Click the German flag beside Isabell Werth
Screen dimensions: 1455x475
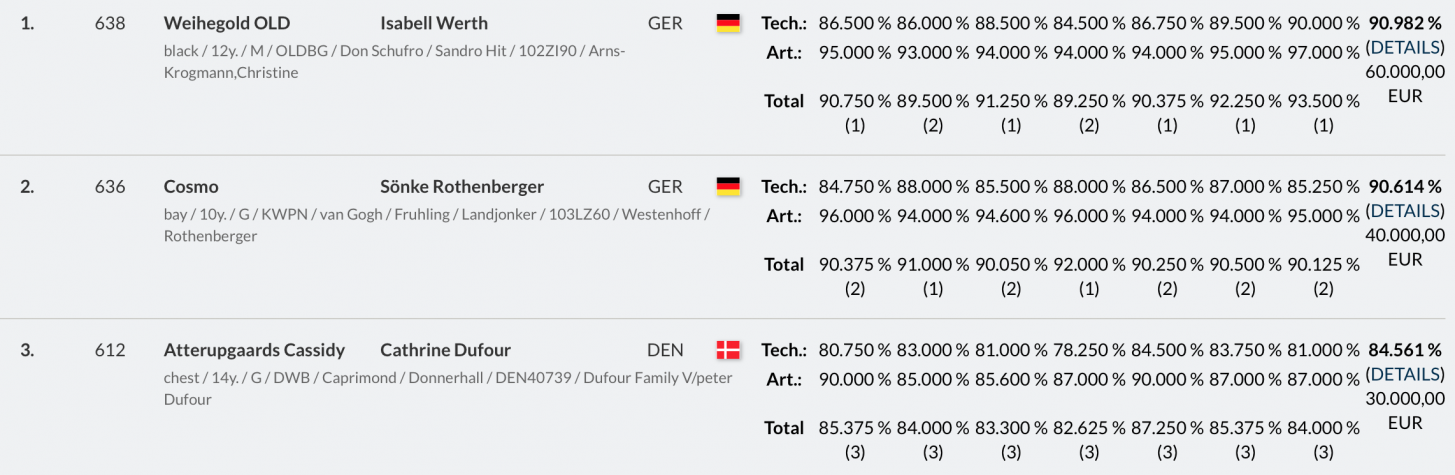(x=728, y=23)
